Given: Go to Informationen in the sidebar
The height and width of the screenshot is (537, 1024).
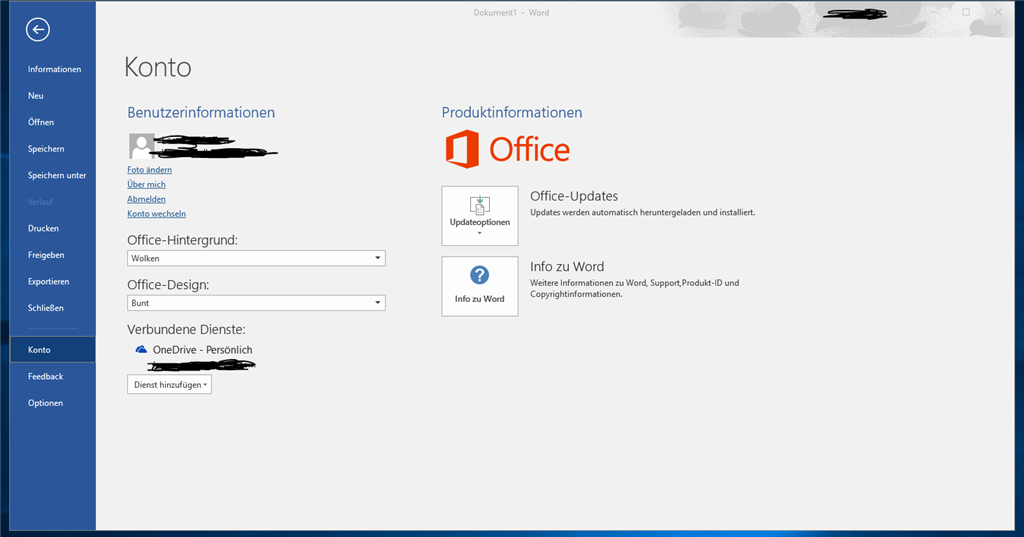Looking at the screenshot, I should point(53,69).
